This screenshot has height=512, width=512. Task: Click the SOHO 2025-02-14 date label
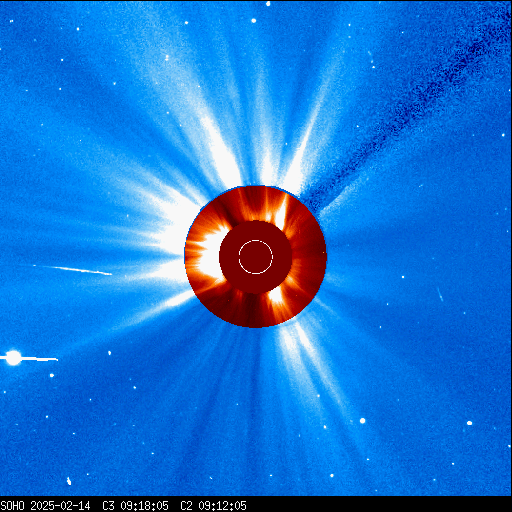click(45, 506)
